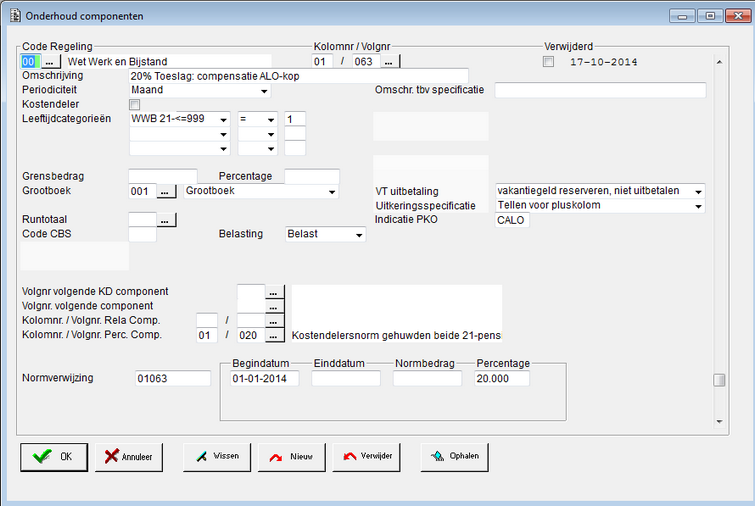The image size is (755, 506).
Task: Open lookup next to Volgnr 063 field
Action: tap(390, 62)
